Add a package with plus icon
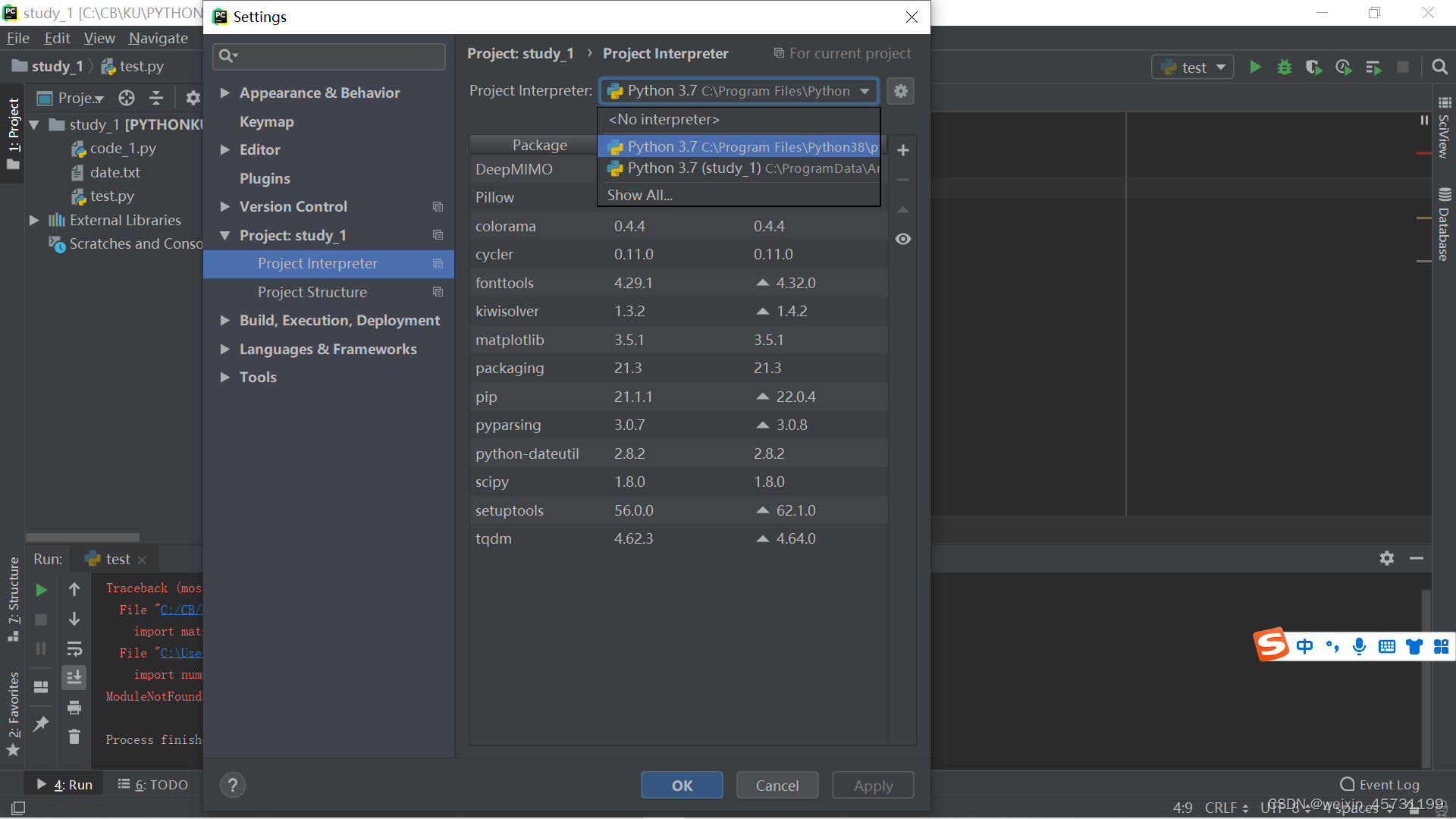This screenshot has height=819, width=1456. (x=902, y=150)
